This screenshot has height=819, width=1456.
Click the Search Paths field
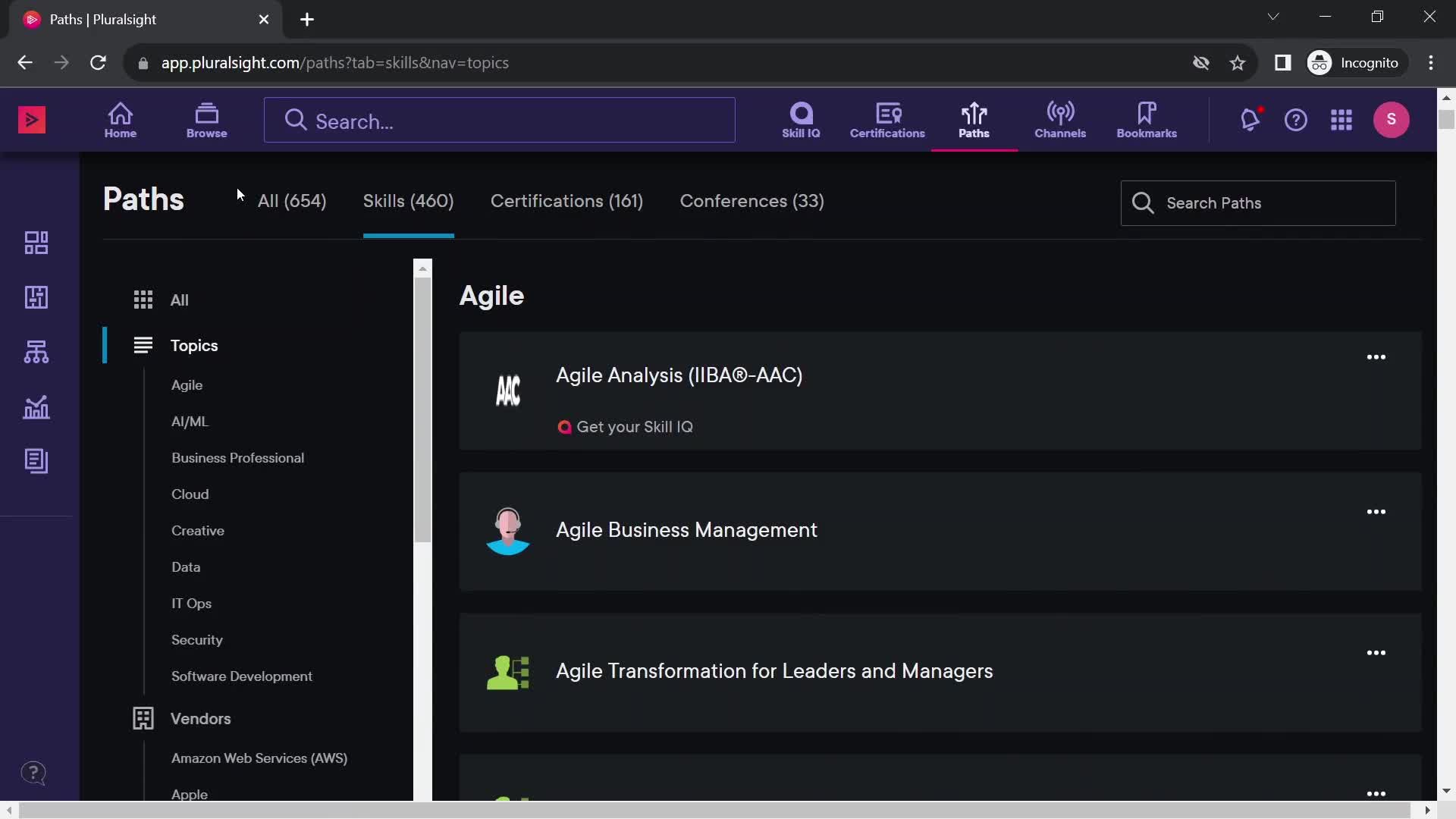(1258, 203)
